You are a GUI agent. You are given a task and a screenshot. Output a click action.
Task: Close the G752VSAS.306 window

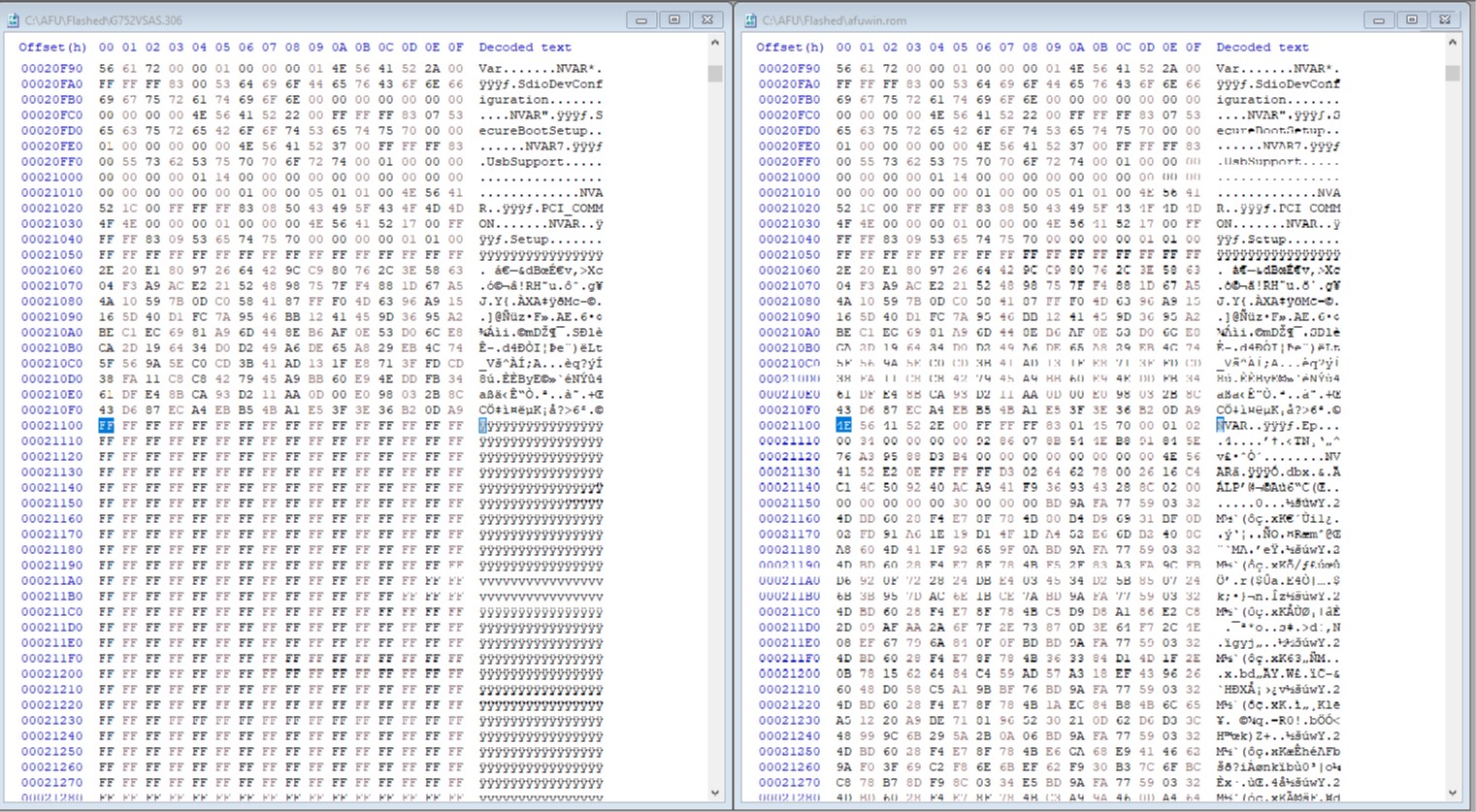[707, 19]
